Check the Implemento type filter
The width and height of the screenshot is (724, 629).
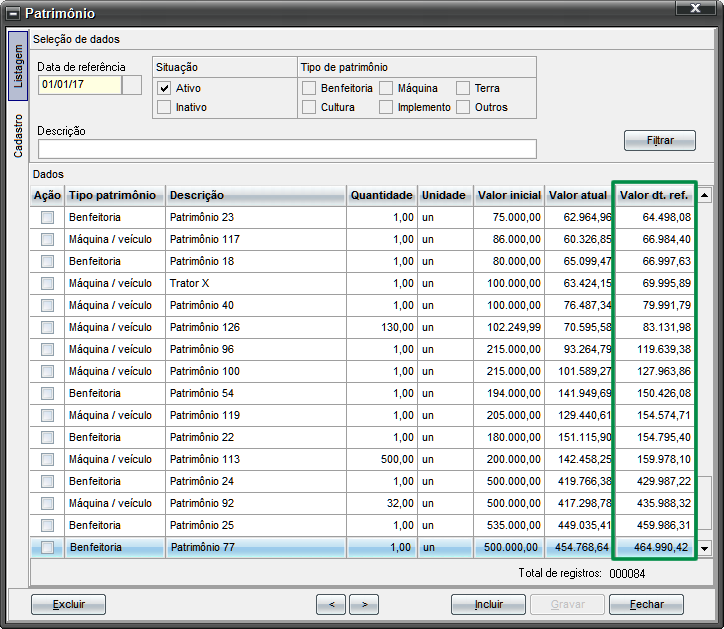coord(386,107)
